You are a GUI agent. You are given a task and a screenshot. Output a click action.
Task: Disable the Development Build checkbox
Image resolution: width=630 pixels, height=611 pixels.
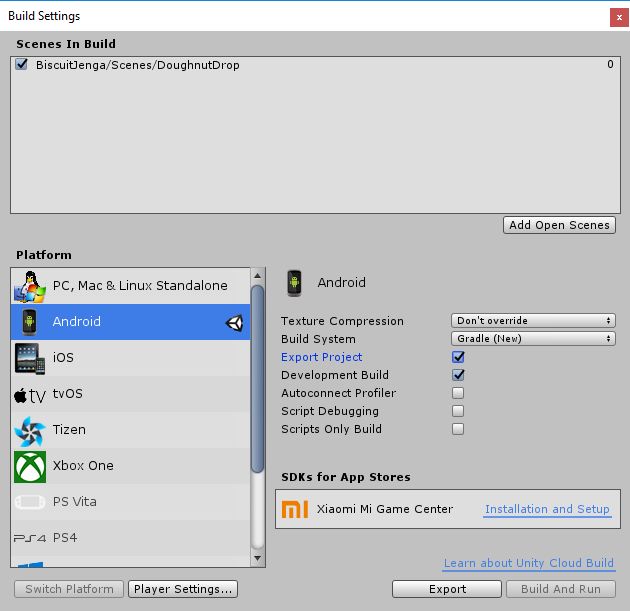pos(458,375)
